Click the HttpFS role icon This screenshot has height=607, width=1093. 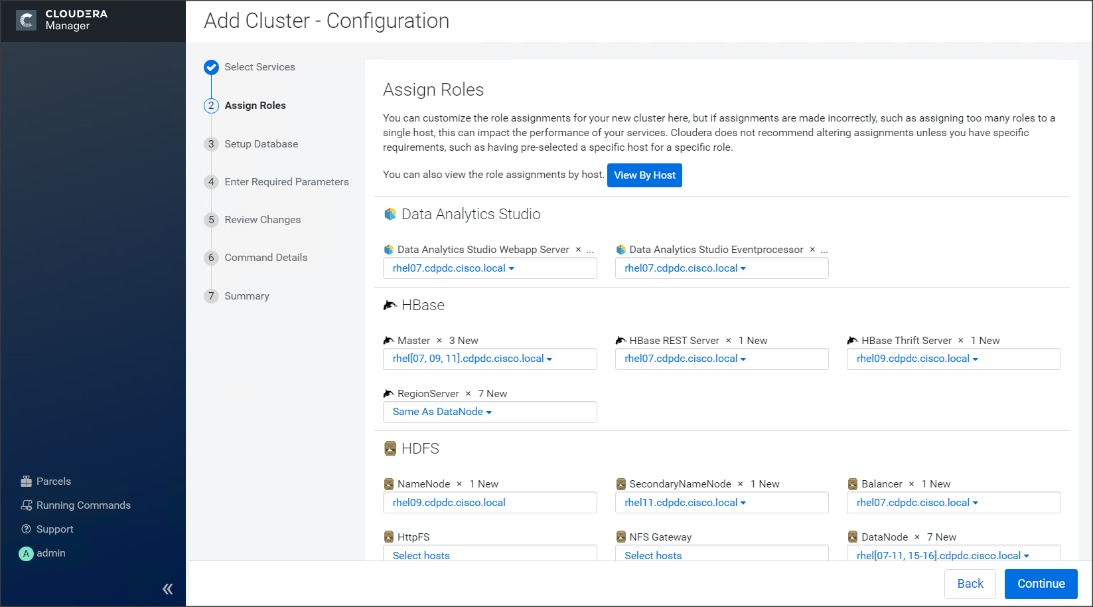pos(389,537)
